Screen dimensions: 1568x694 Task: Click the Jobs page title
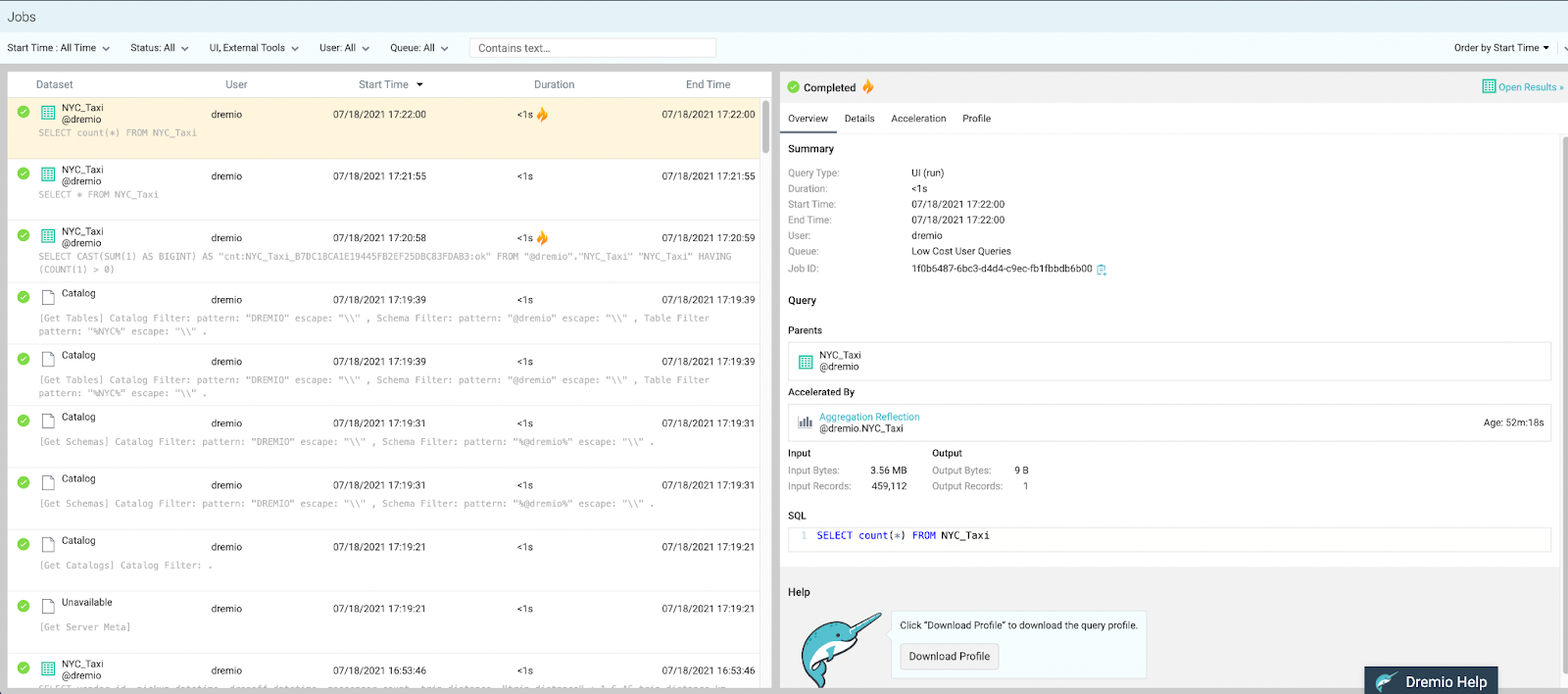pos(22,17)
